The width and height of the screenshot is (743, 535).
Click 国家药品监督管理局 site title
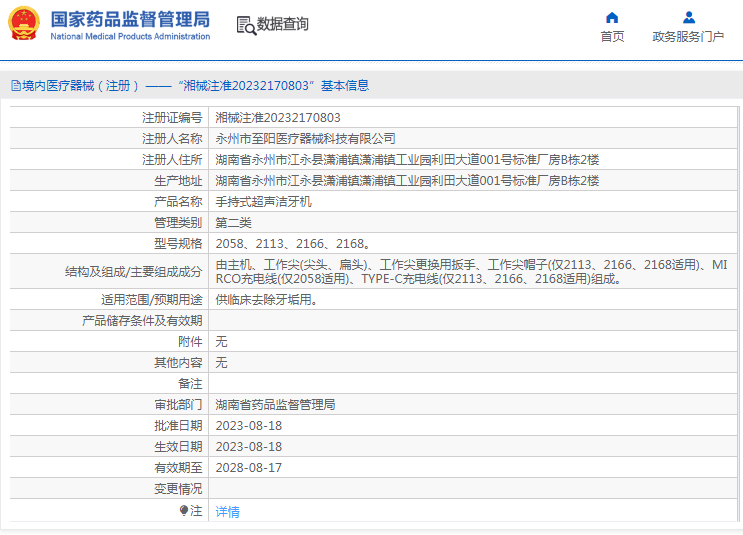tap(130, 19)
